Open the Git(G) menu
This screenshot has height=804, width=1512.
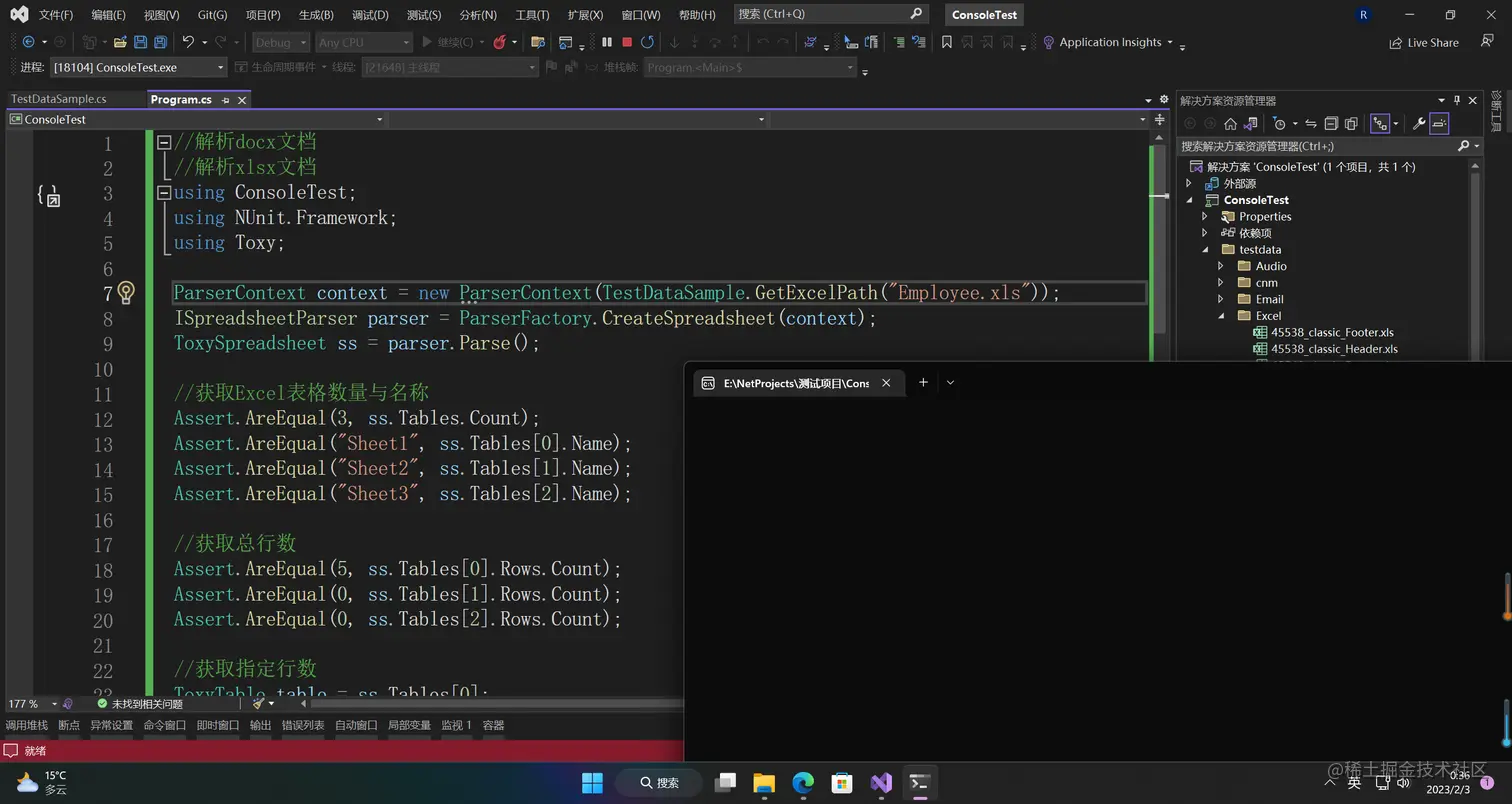click(x=212, y=15)
